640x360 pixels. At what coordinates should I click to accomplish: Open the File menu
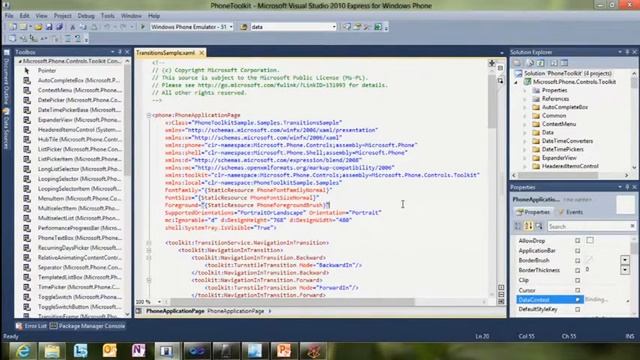(9, 16)
